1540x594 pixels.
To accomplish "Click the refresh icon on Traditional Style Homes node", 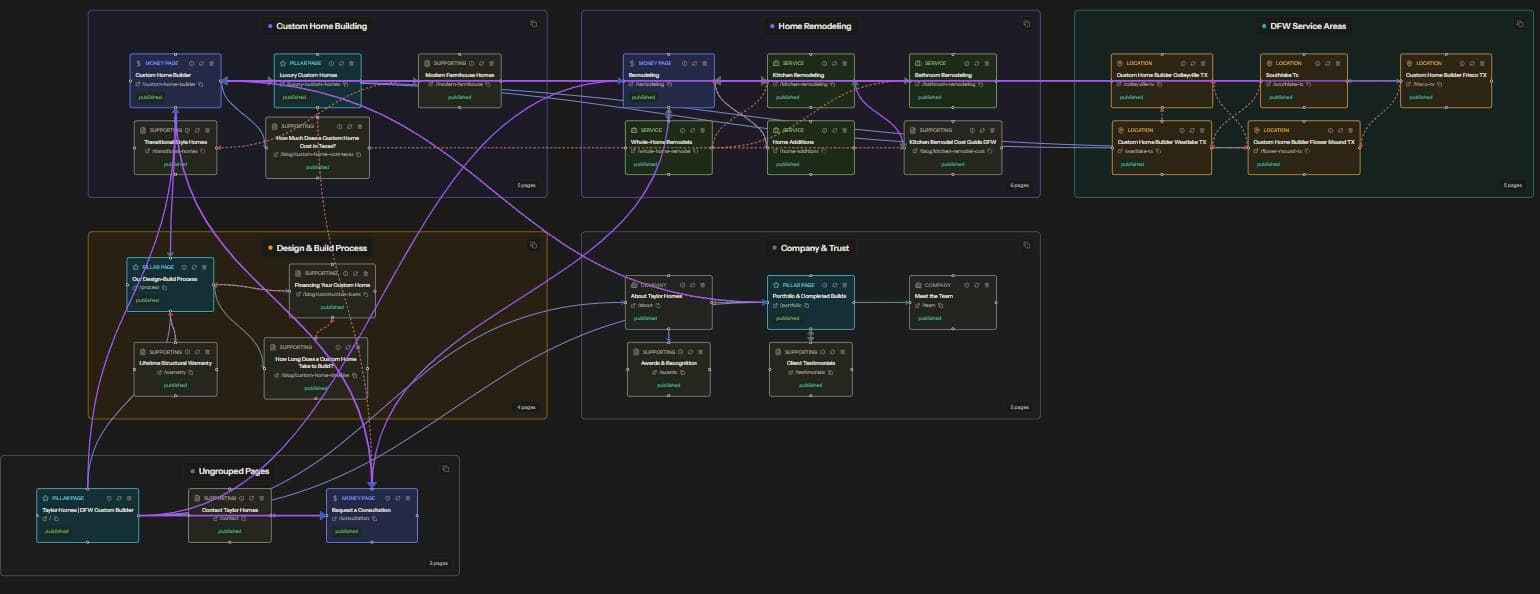I will coord(197,130).
